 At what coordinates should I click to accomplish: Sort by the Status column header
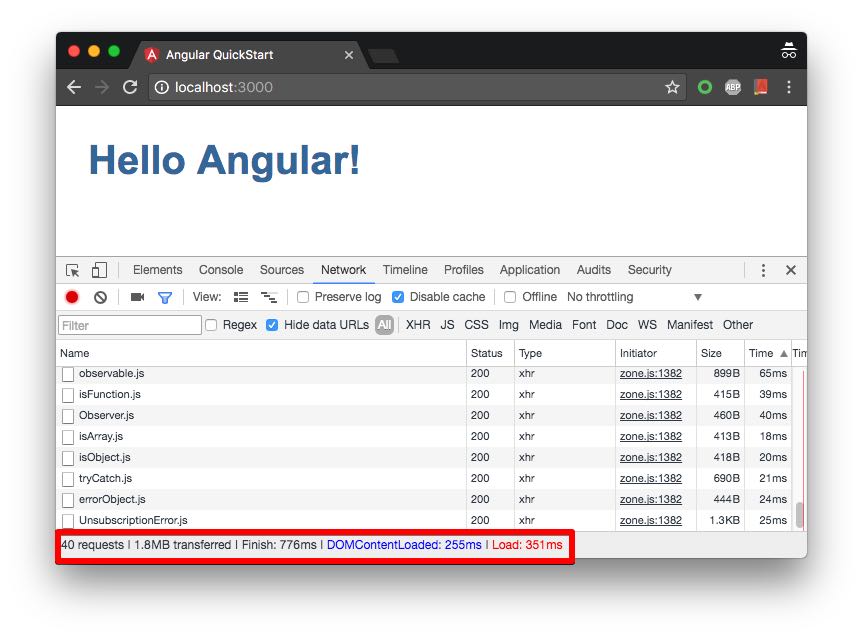pos(490,353)
